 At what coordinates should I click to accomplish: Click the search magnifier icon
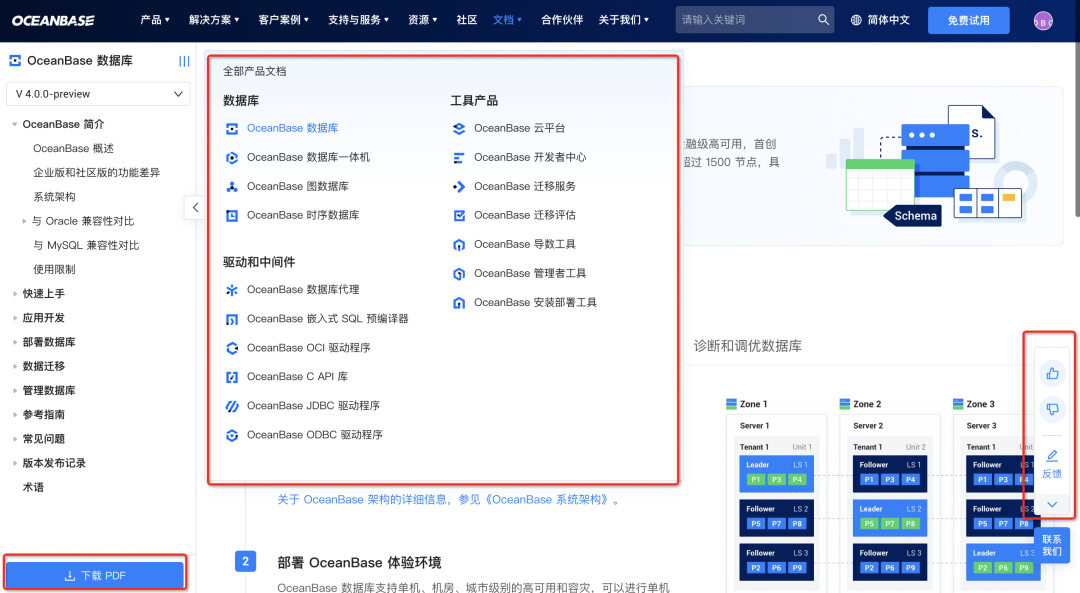[x=823, y=20]
